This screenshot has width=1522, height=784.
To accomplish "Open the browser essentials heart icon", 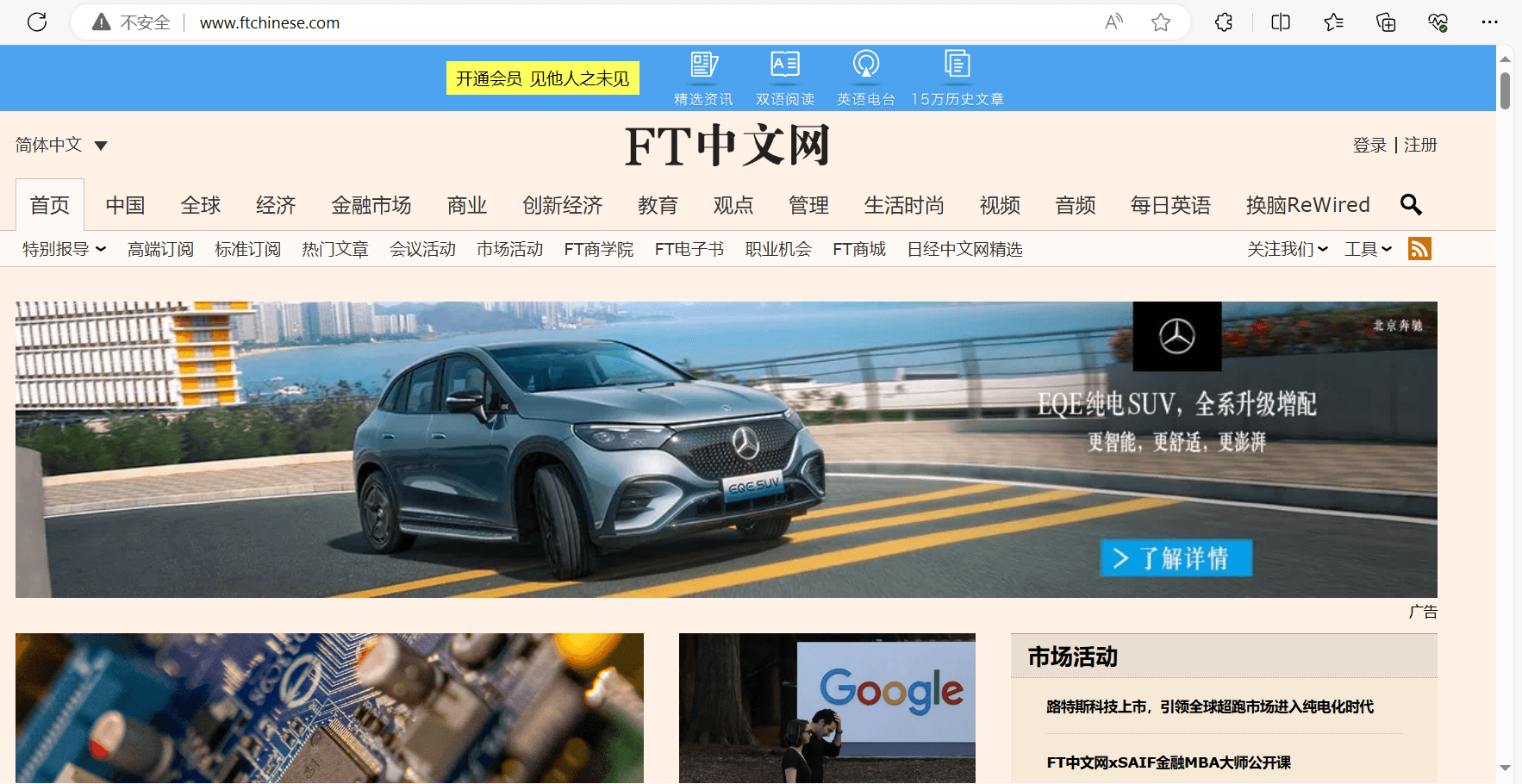I will click(1438, 22).
